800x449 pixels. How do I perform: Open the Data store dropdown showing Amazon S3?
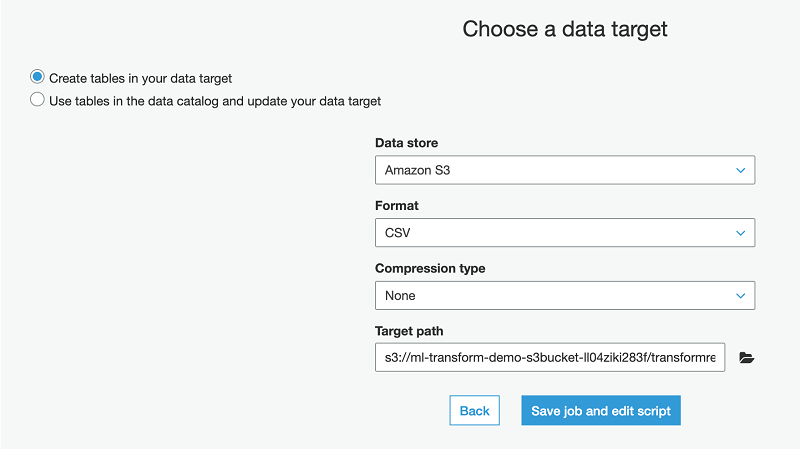(564, 170)
